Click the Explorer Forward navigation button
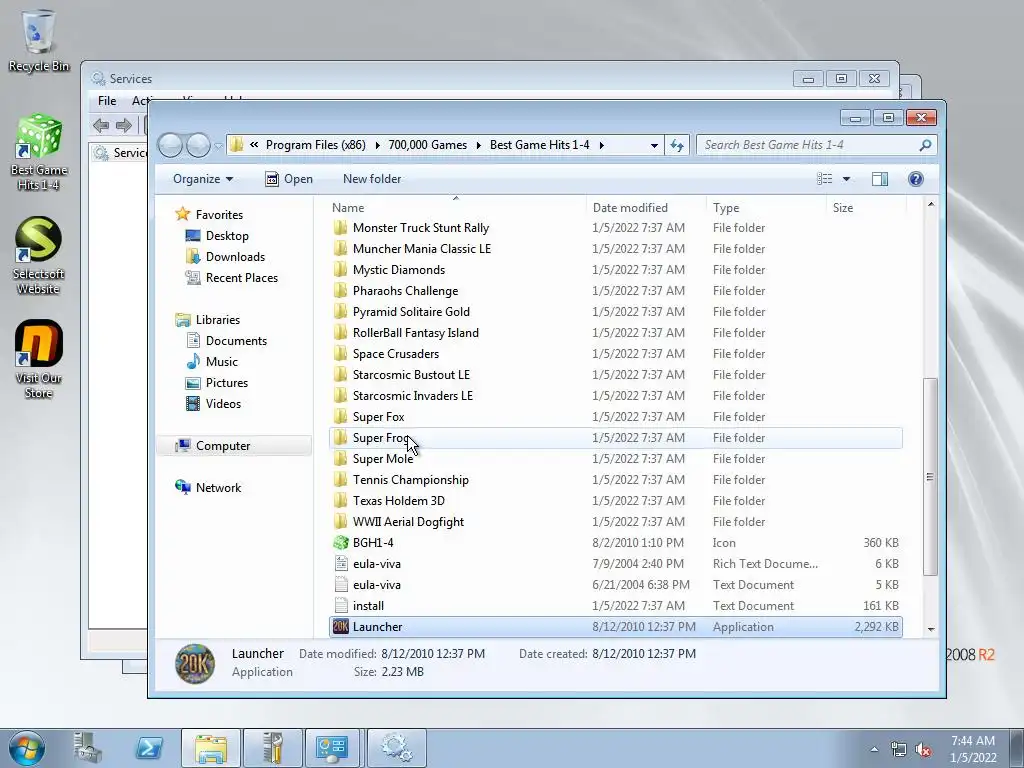Viewport: 1024px width, 768px height. pyautogui.click(x=198, y=145)
